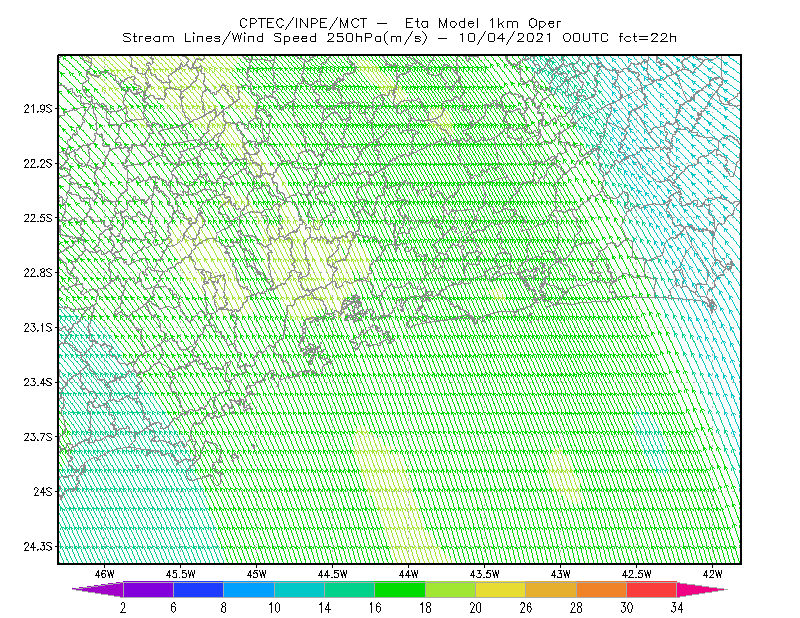This screenshot has height=618, width=800.
Task: Click the '22.5S' latitude label
Action: 38,218
